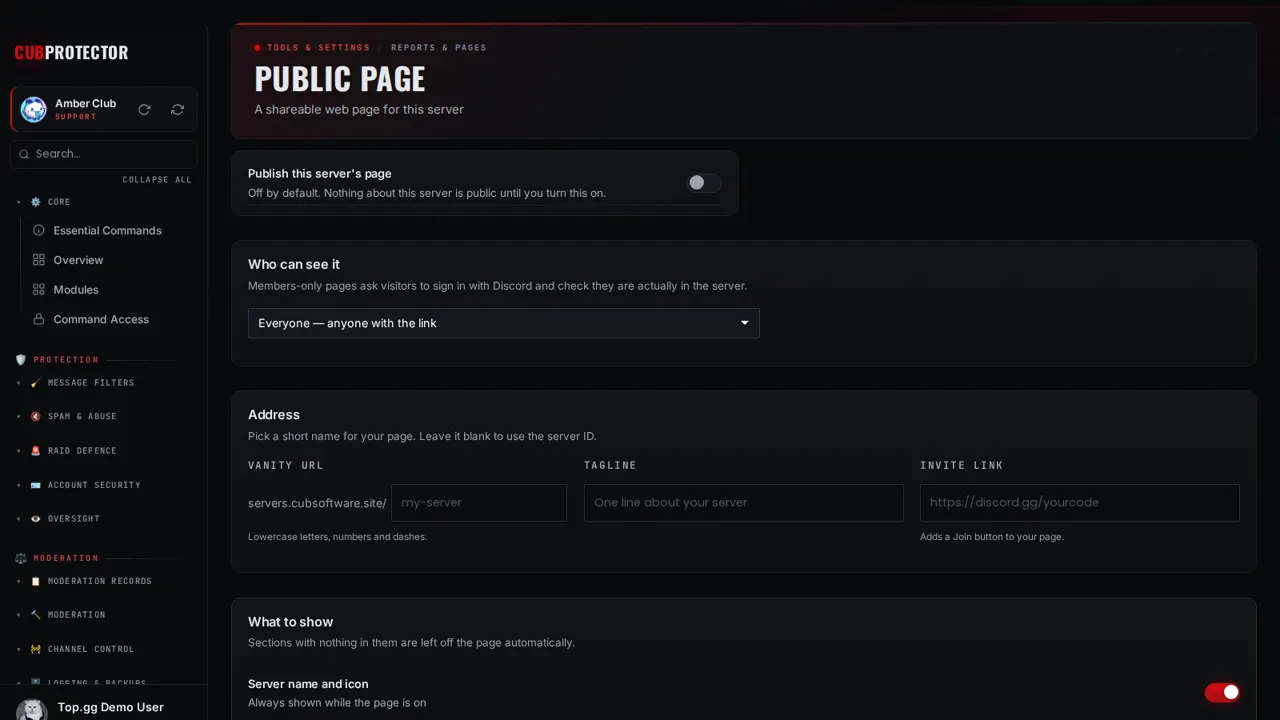The image size is (1280, 720).
Task: Click the CubProtector logo
Action: point(71,53)
